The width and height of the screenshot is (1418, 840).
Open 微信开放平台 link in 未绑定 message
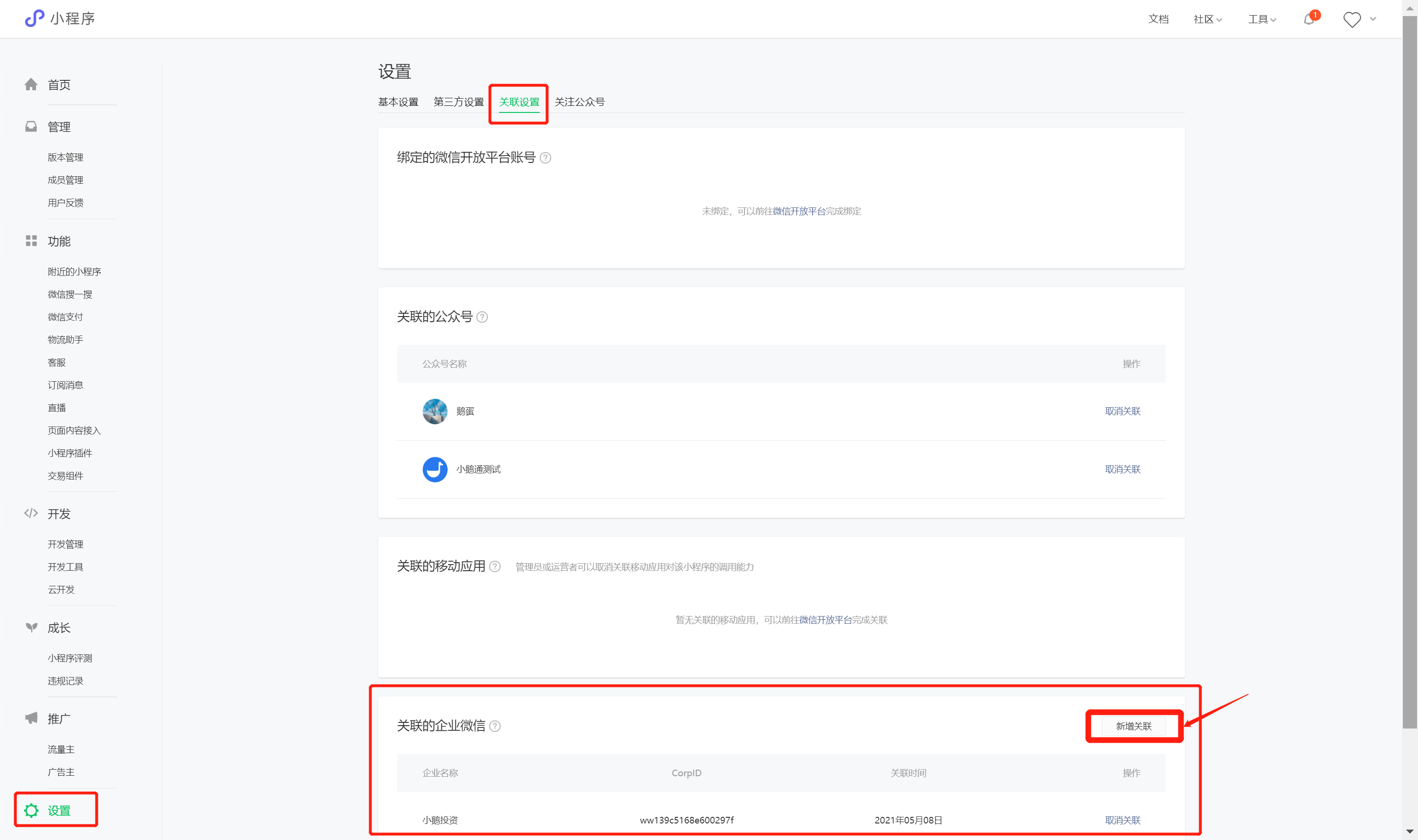[799, 211]
